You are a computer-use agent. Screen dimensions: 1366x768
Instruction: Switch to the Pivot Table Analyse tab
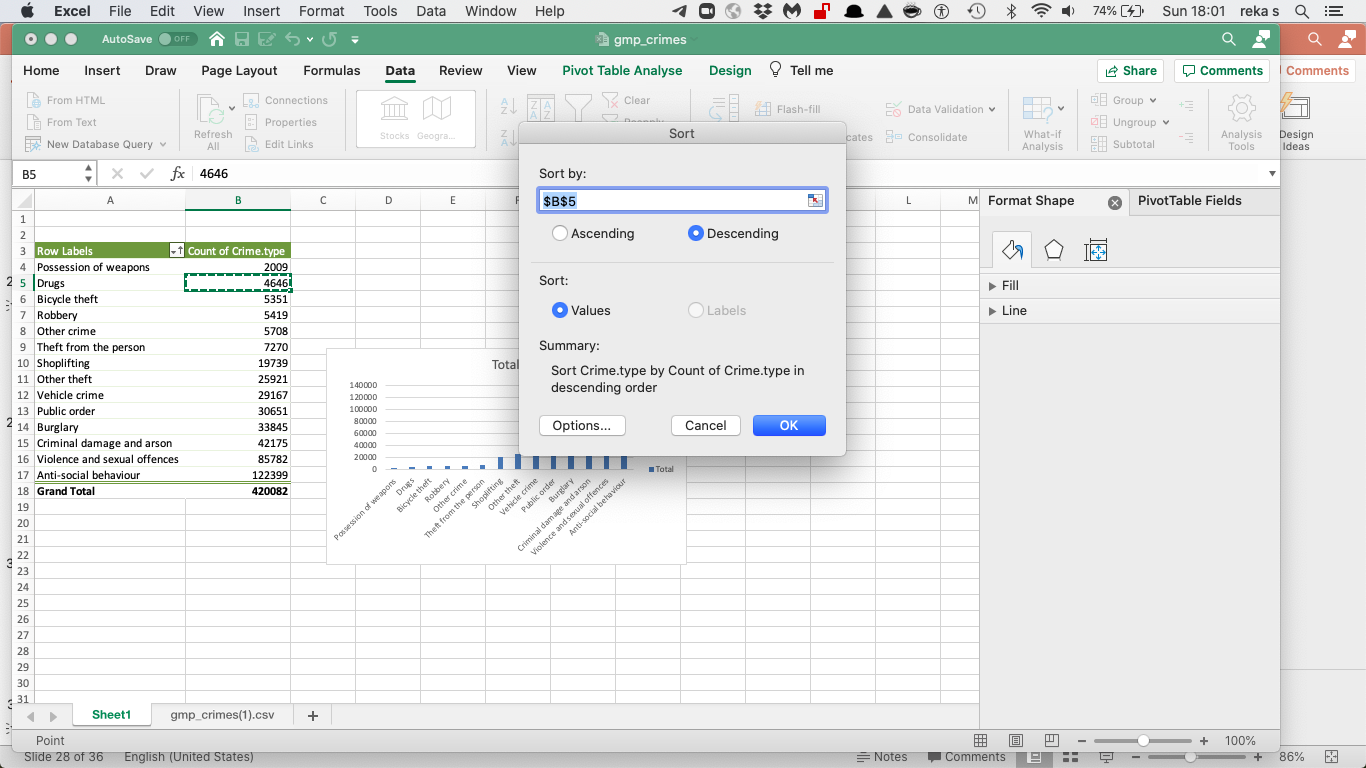pyautogui.click(x=622, y=70)
